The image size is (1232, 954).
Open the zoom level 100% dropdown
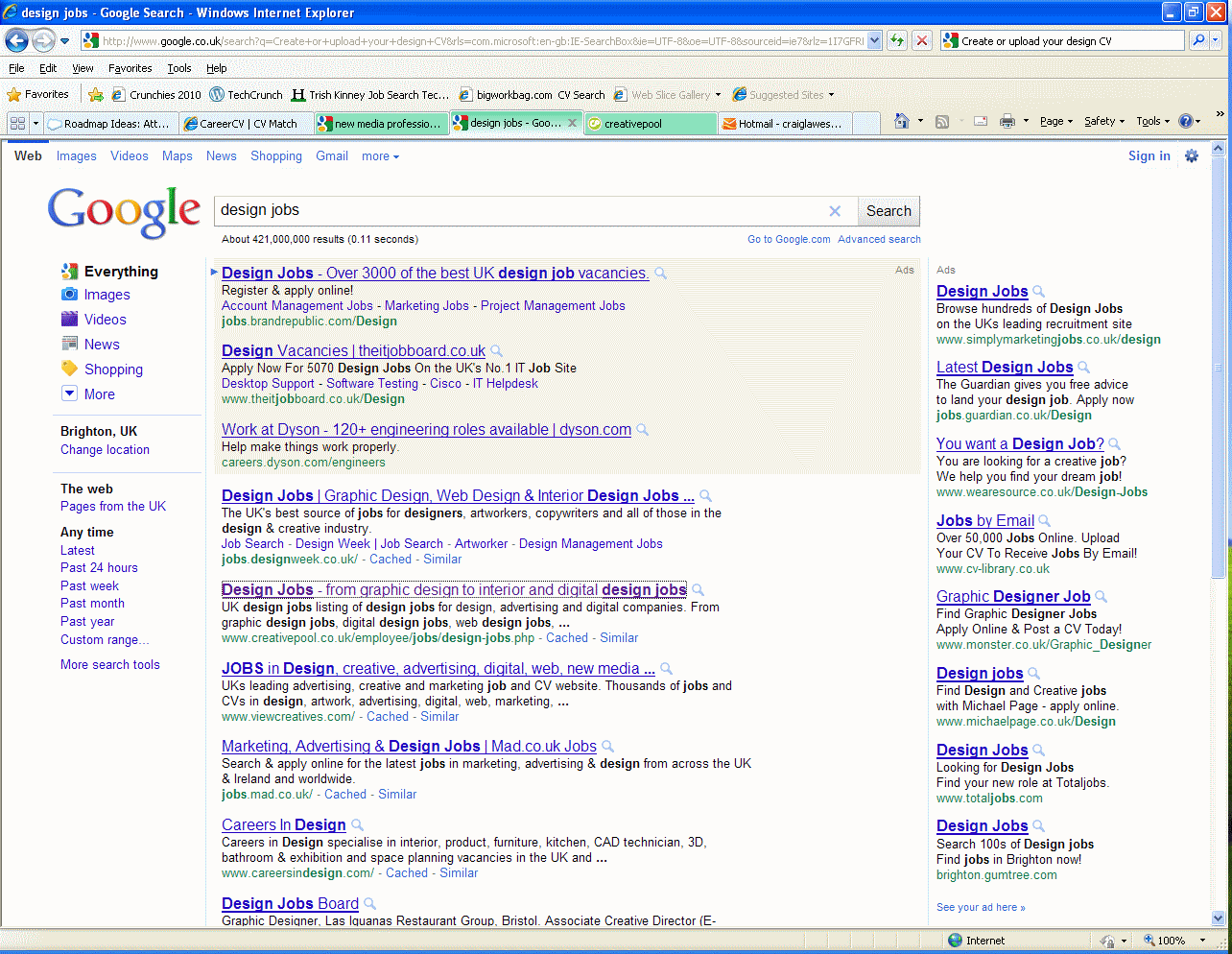click(x=1203, y=941)
